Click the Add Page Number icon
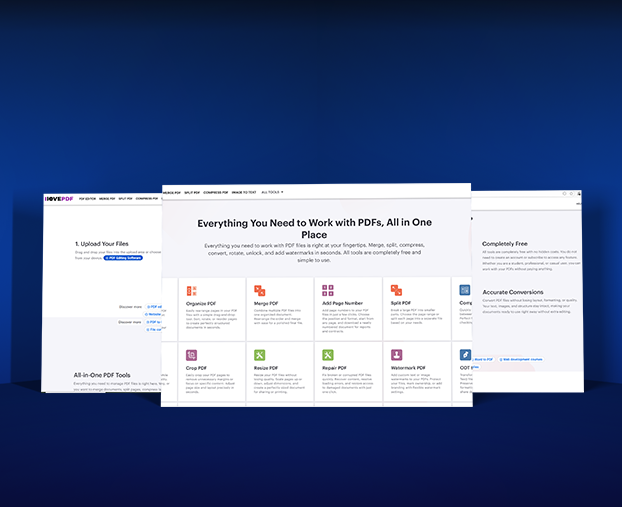The height and width of the screenshot is (507, 622). (328, 290)
